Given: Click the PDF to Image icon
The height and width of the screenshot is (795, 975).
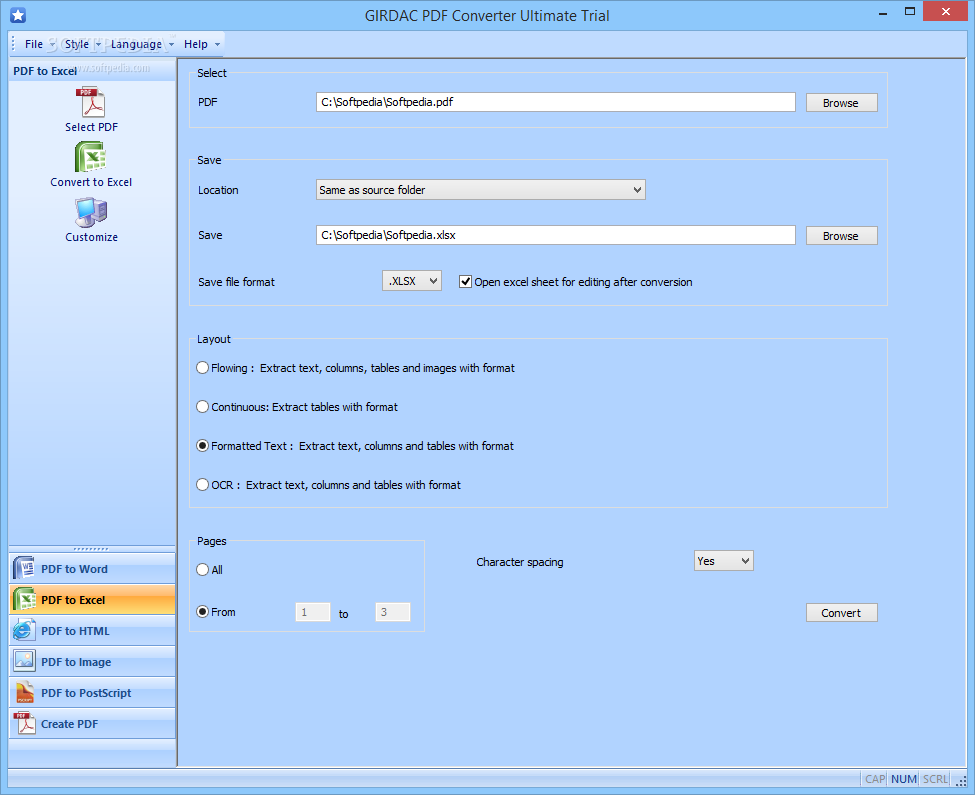Looking at the screenshot, I should [24, 661].
